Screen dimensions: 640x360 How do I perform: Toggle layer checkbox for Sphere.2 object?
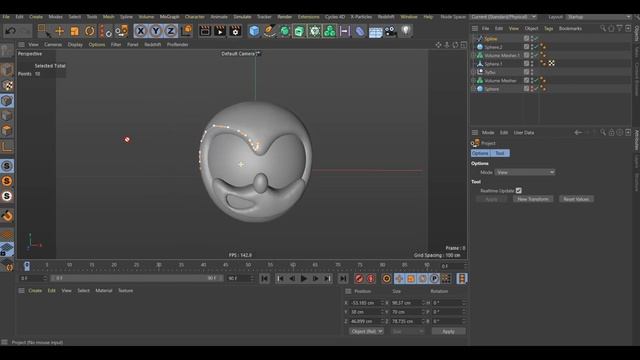tap(526, 47)
